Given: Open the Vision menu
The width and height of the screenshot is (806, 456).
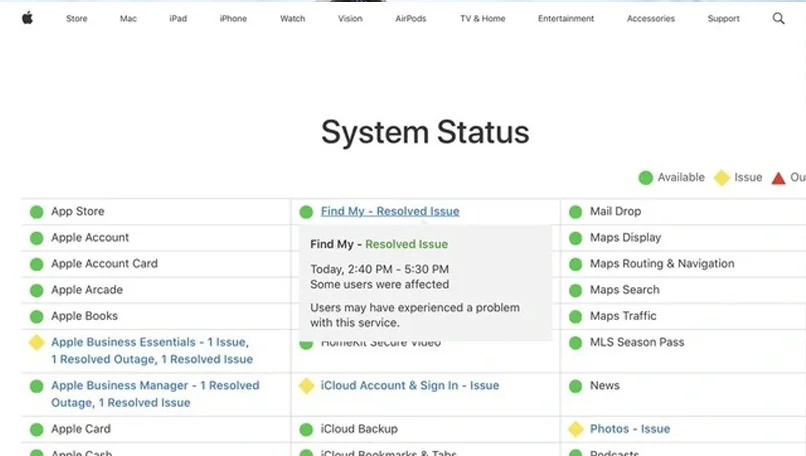Looking at the screenshot, I should click(x=350, y=19).
